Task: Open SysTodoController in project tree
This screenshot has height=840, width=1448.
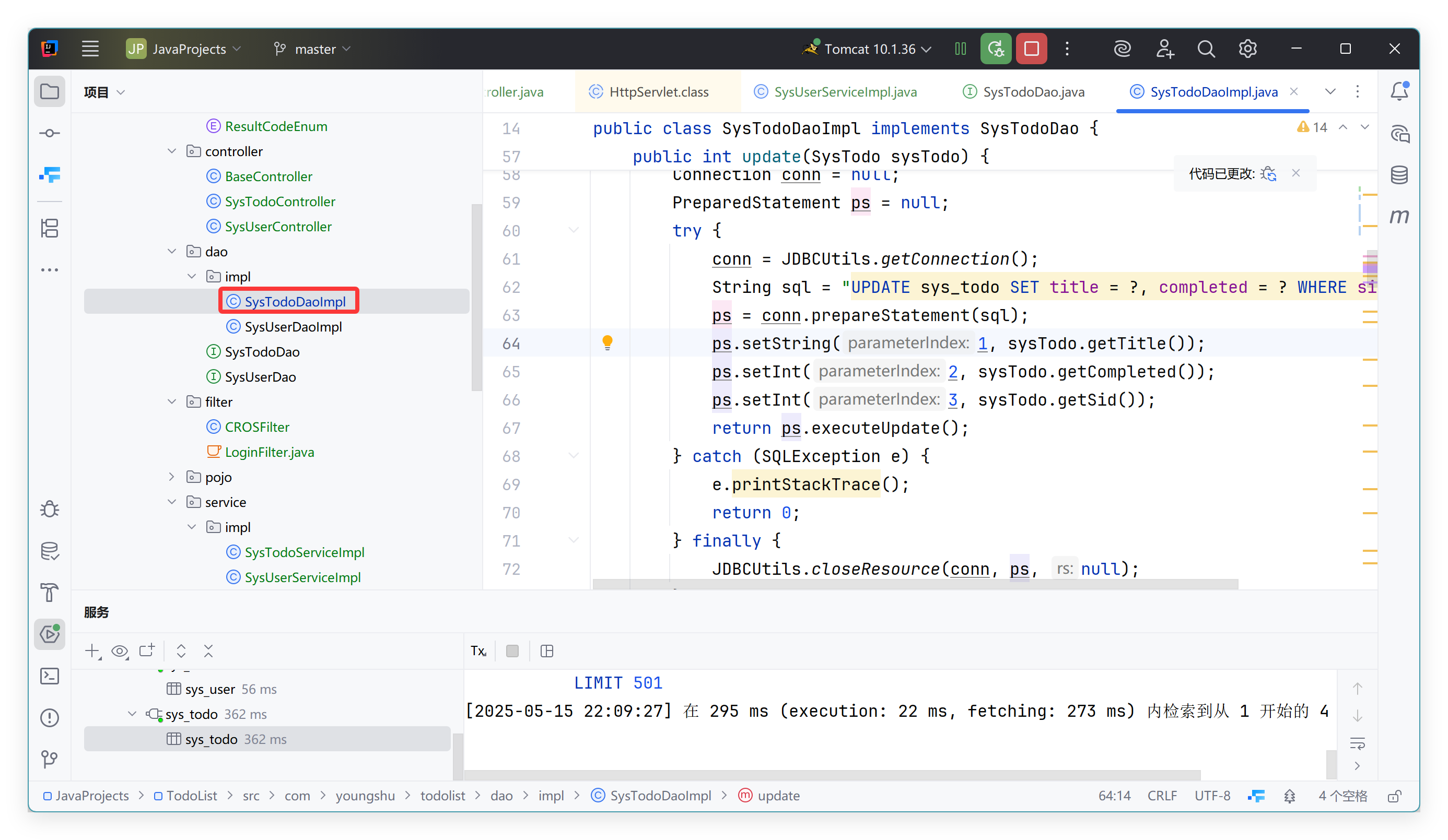Action: pos(279,202)
